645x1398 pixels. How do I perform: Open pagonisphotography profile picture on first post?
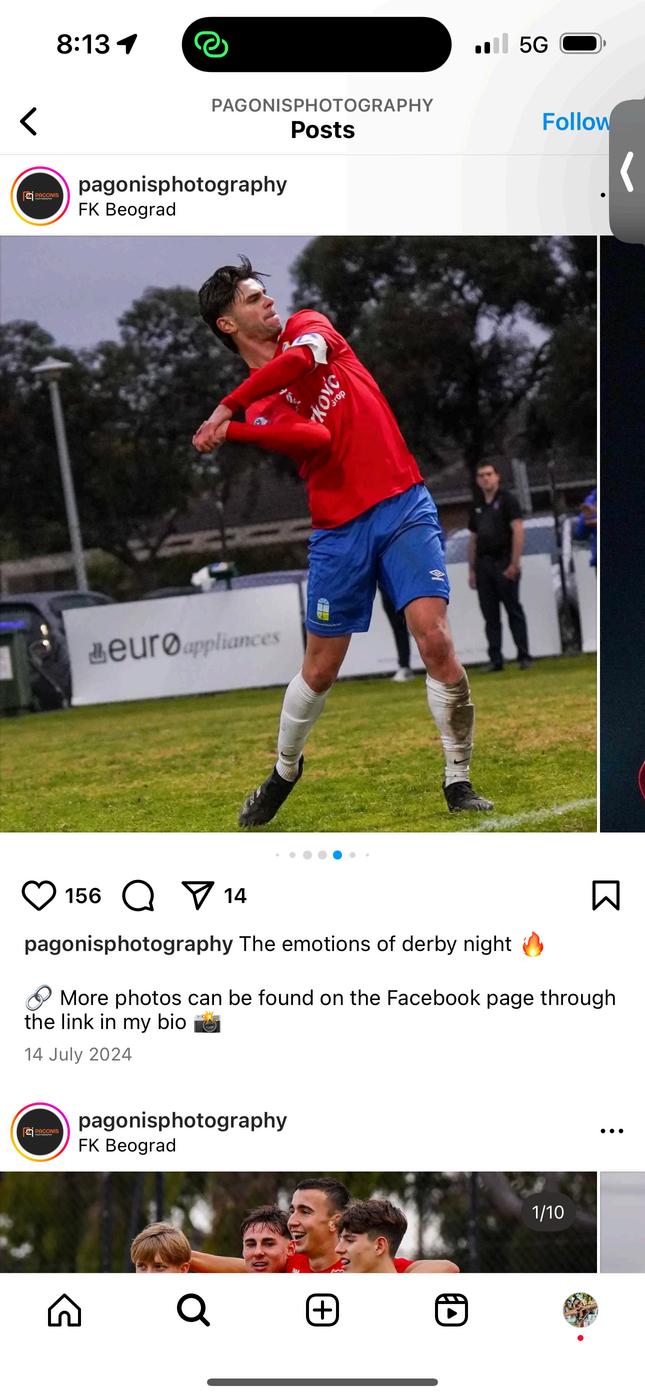tap(40, 196)
